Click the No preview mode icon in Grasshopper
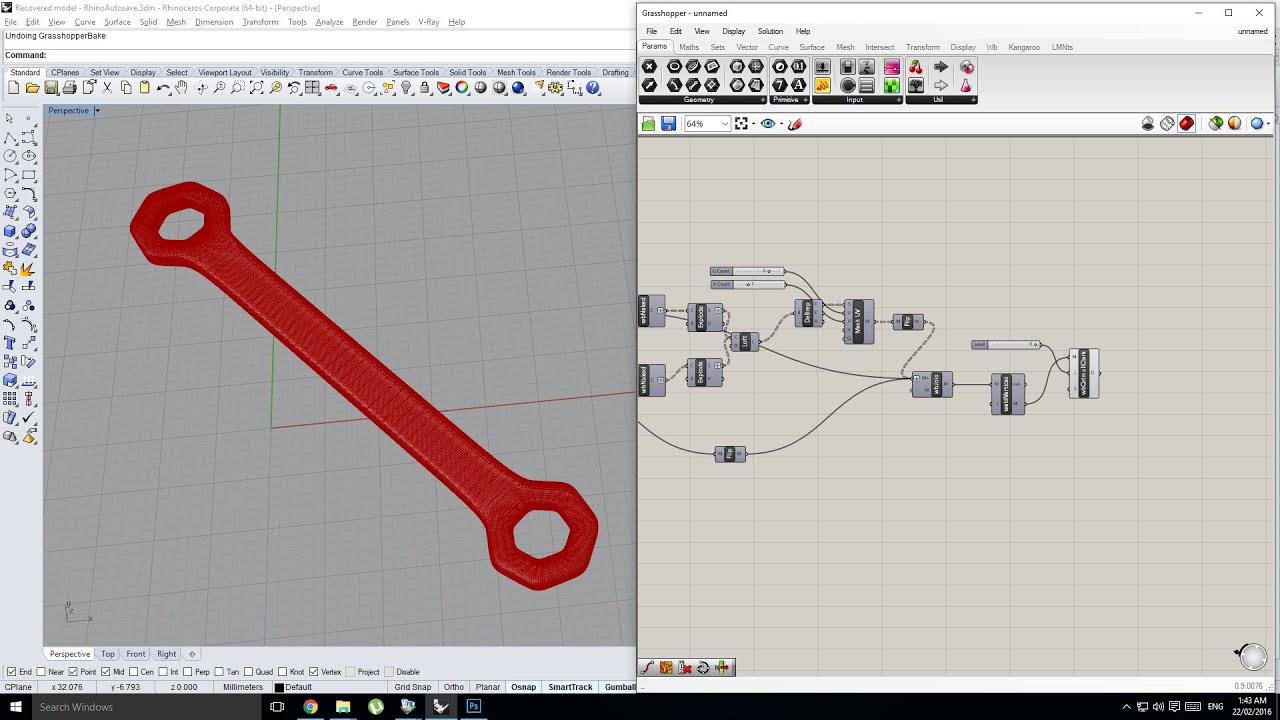Screen dimensions: 1280x720 (1148, 123)
